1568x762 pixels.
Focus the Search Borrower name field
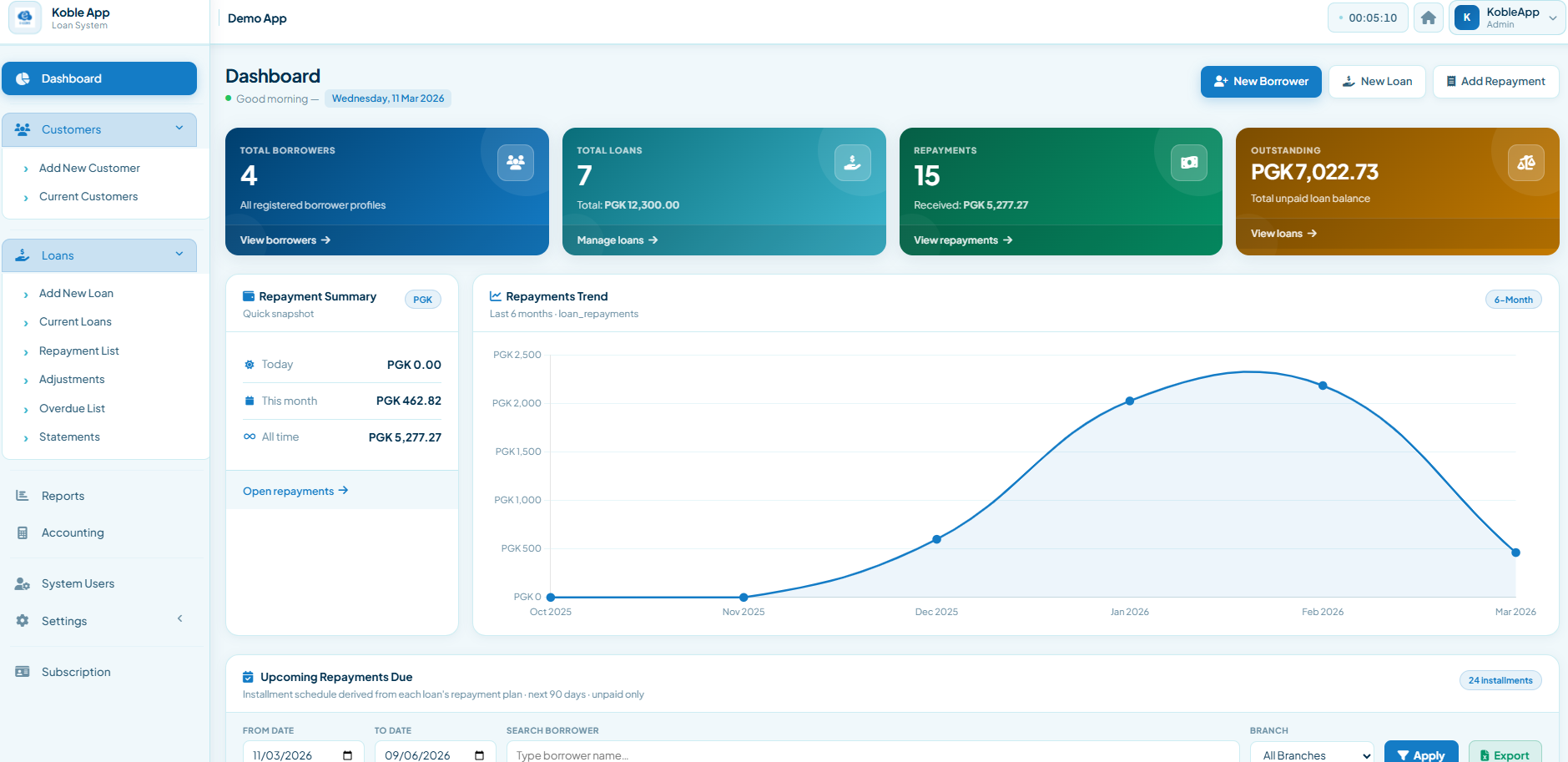872,755
